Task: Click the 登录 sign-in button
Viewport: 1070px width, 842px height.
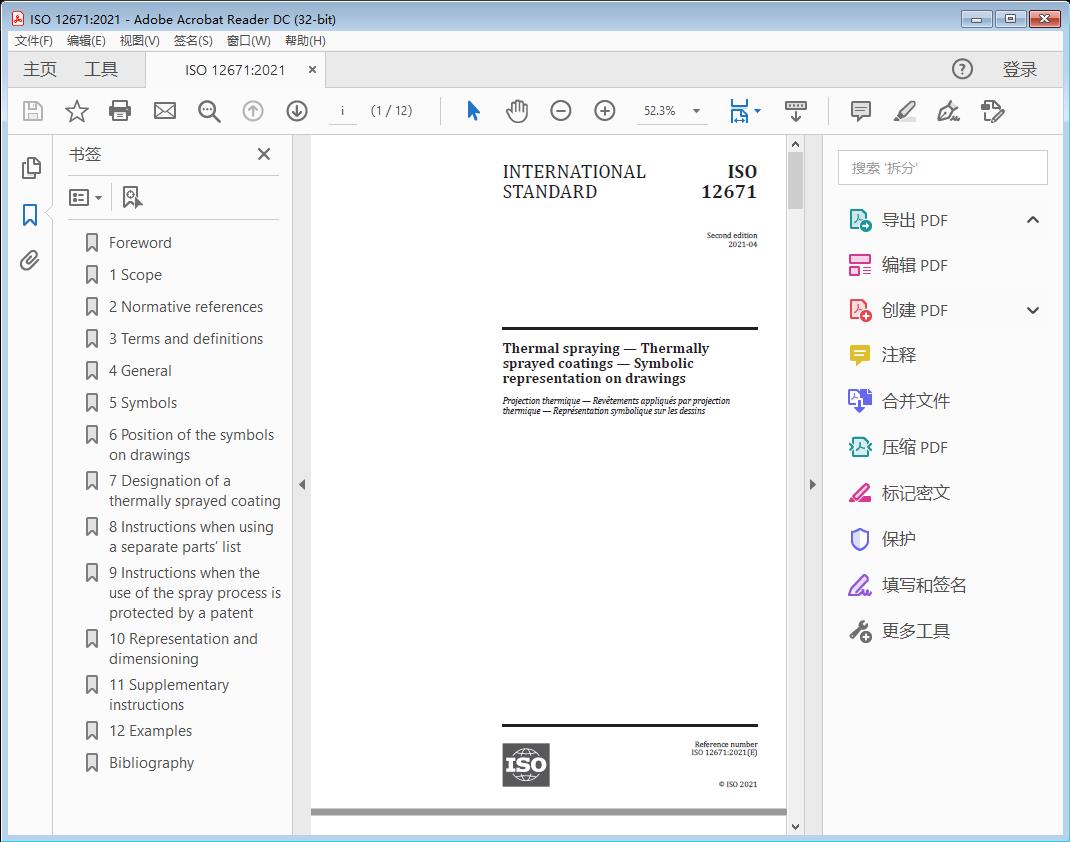Action: tap(1019, 69)
